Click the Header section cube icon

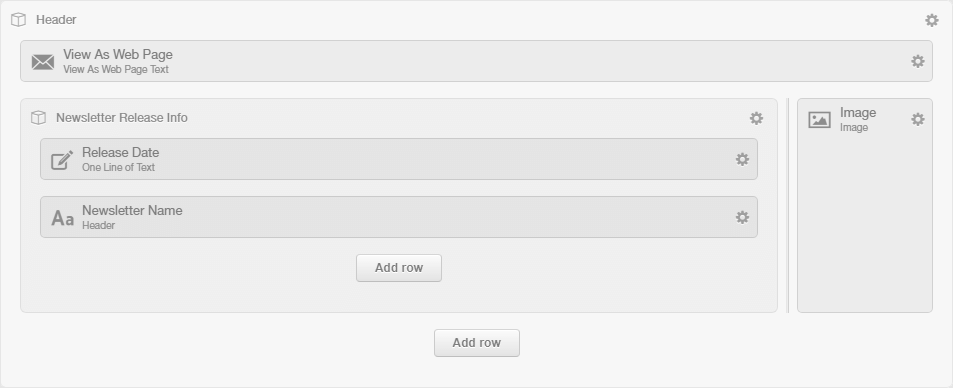[19, 20]
